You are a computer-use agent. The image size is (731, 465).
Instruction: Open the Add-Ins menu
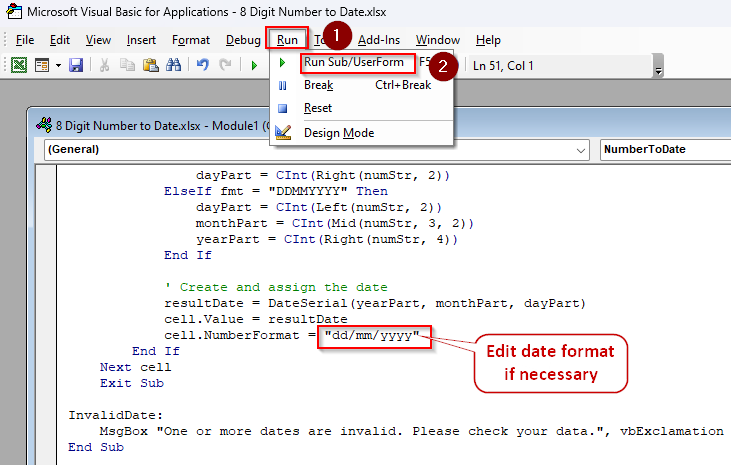coord(379,40)
